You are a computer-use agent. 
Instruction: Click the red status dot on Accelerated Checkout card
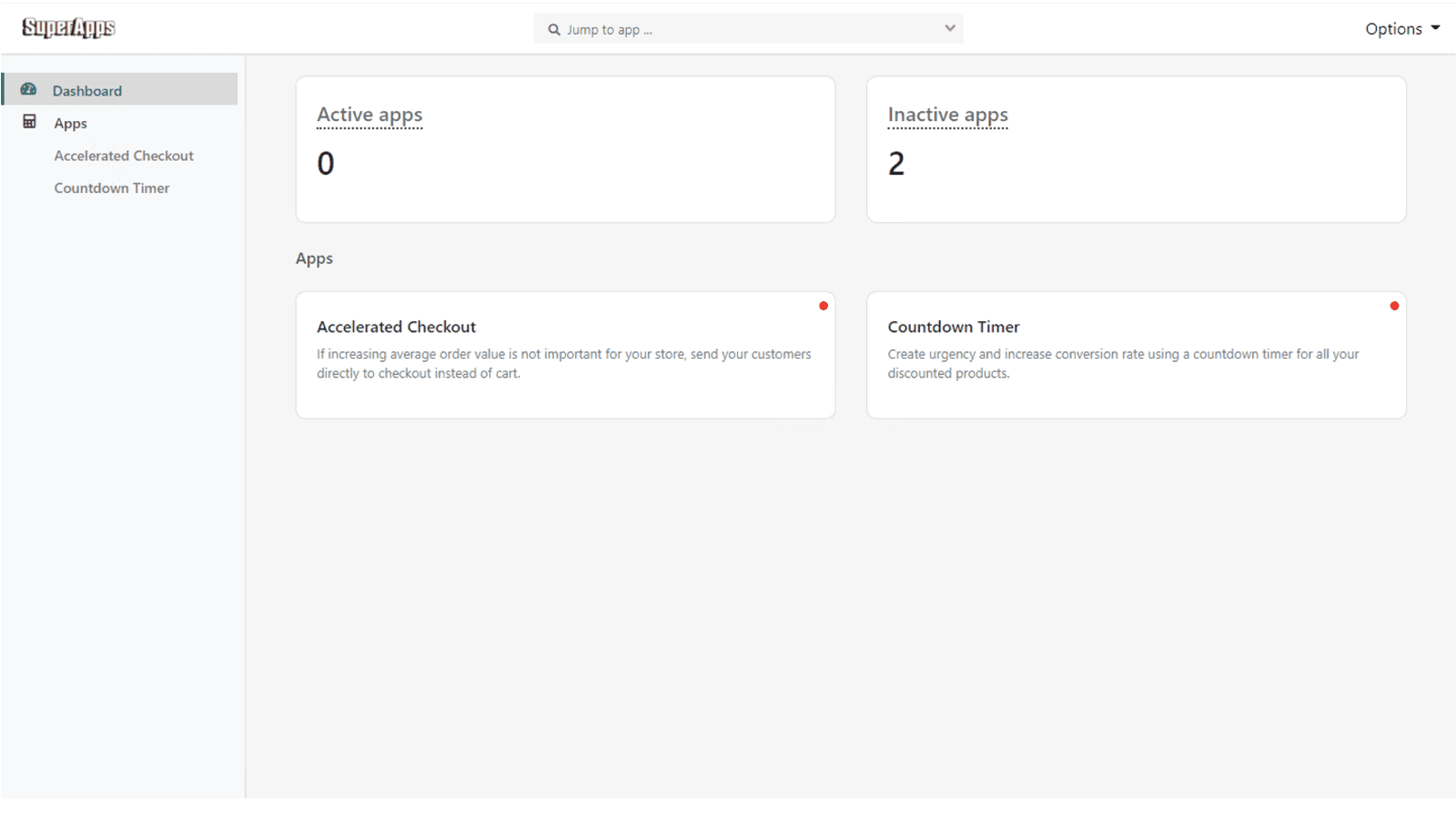[x=824, y=307]
